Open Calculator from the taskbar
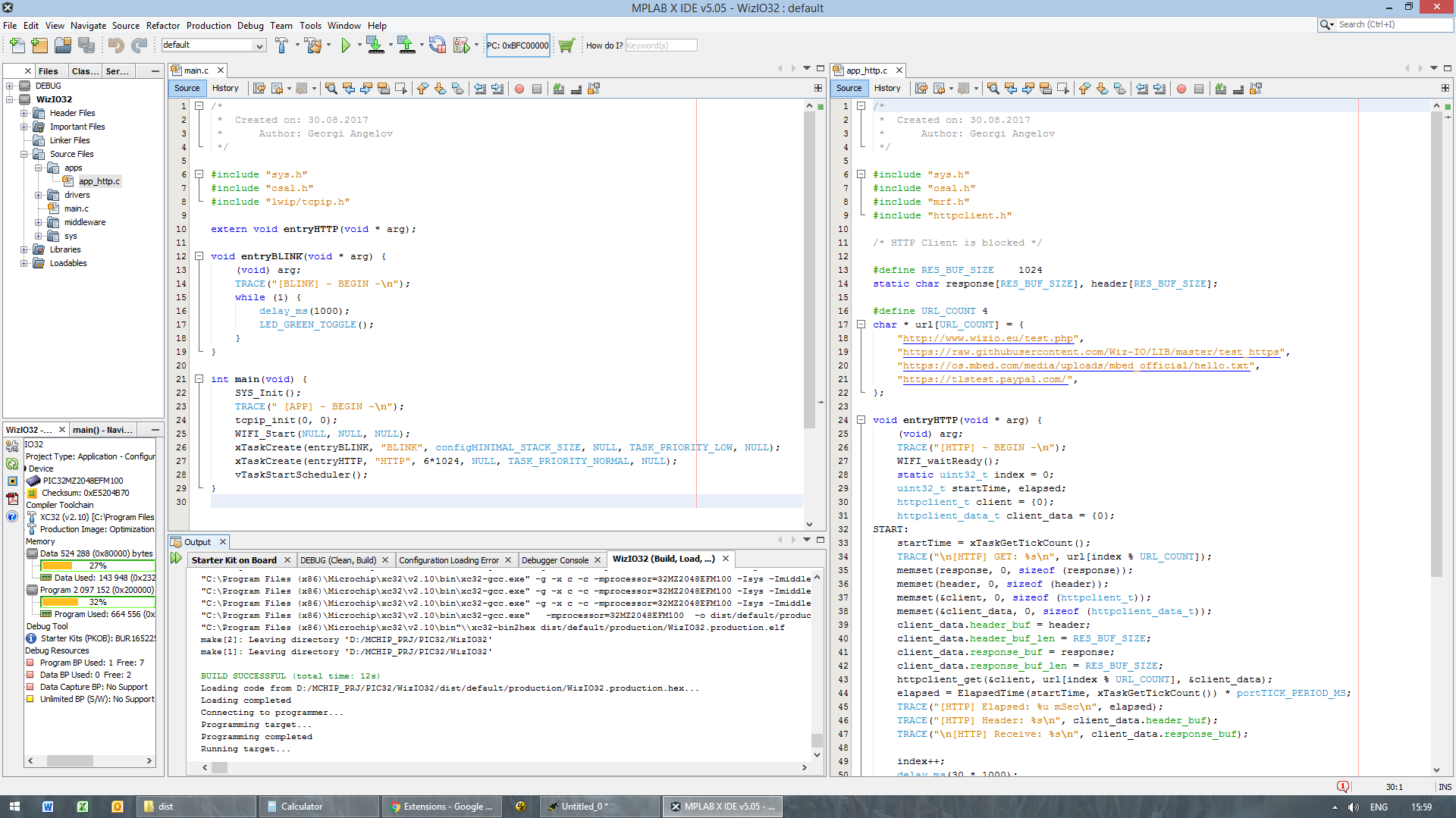The height and width of the screenshot is (818, 1456). [301, 807]
